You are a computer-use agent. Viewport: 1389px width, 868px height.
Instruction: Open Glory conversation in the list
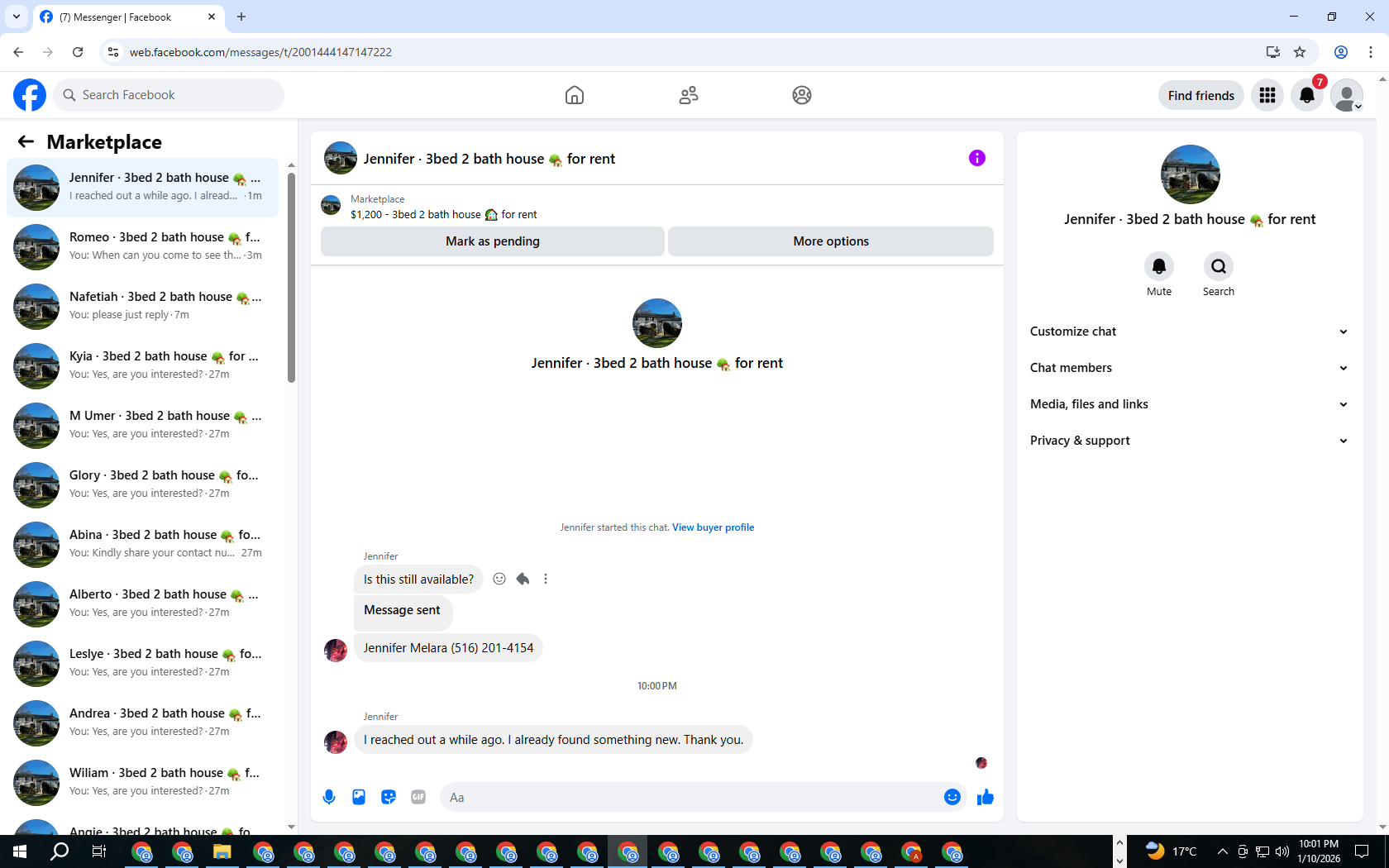pyautogui.click(x=143, y=484)
